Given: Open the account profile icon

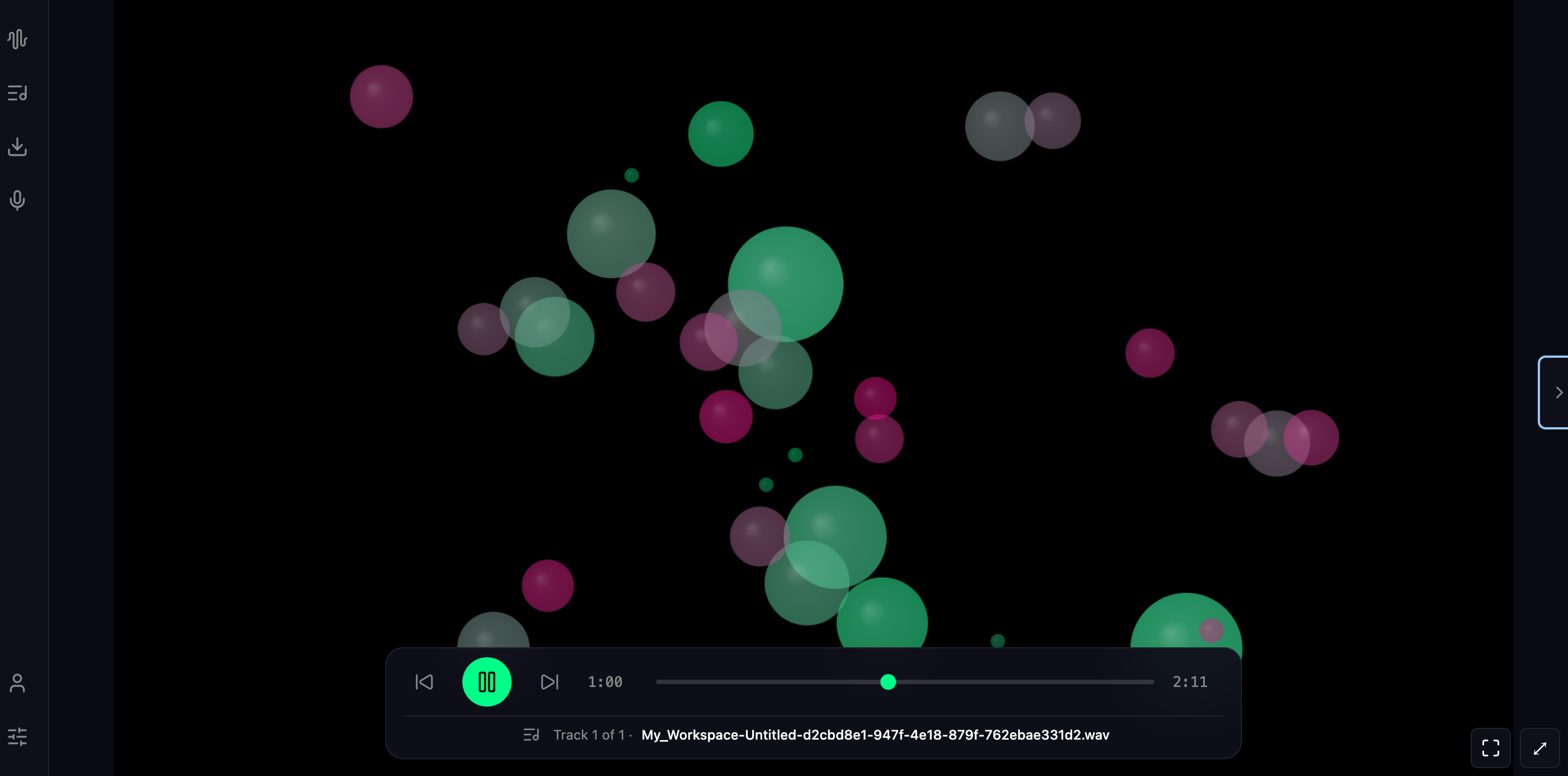Looking at the screenshot, I should [18, 684].
